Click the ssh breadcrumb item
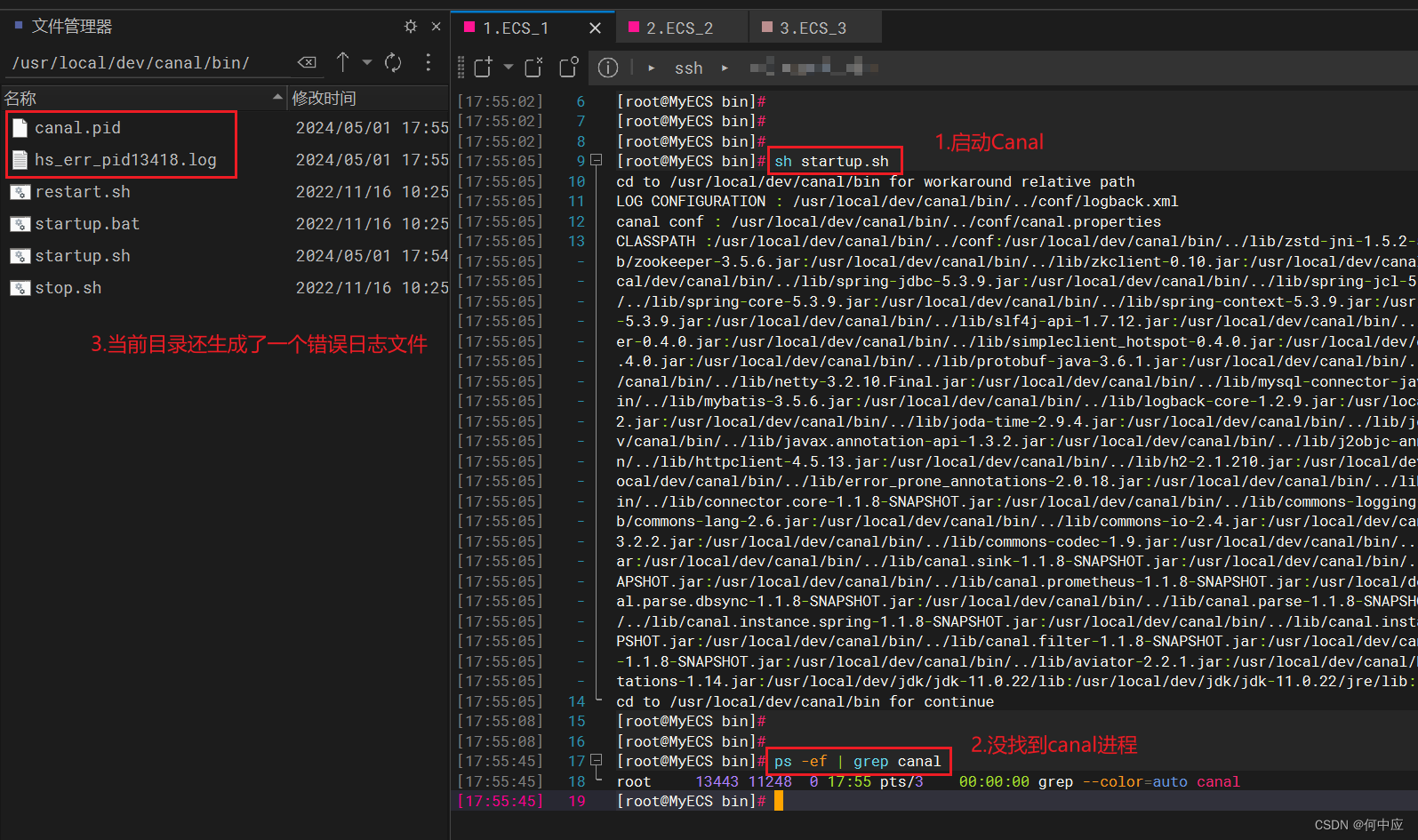This screenshot has width=1418, height=840. point(689,68)
